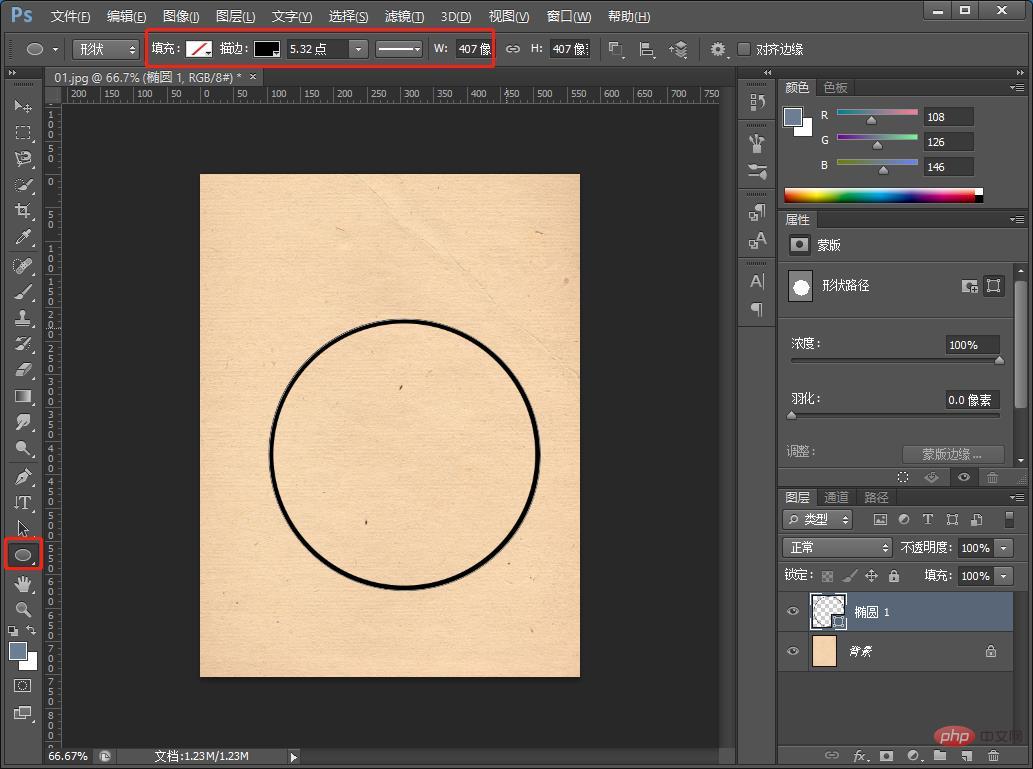Toggle Quick Mask mode icon
Screen dimensions: 1033x769
(23, 686)
